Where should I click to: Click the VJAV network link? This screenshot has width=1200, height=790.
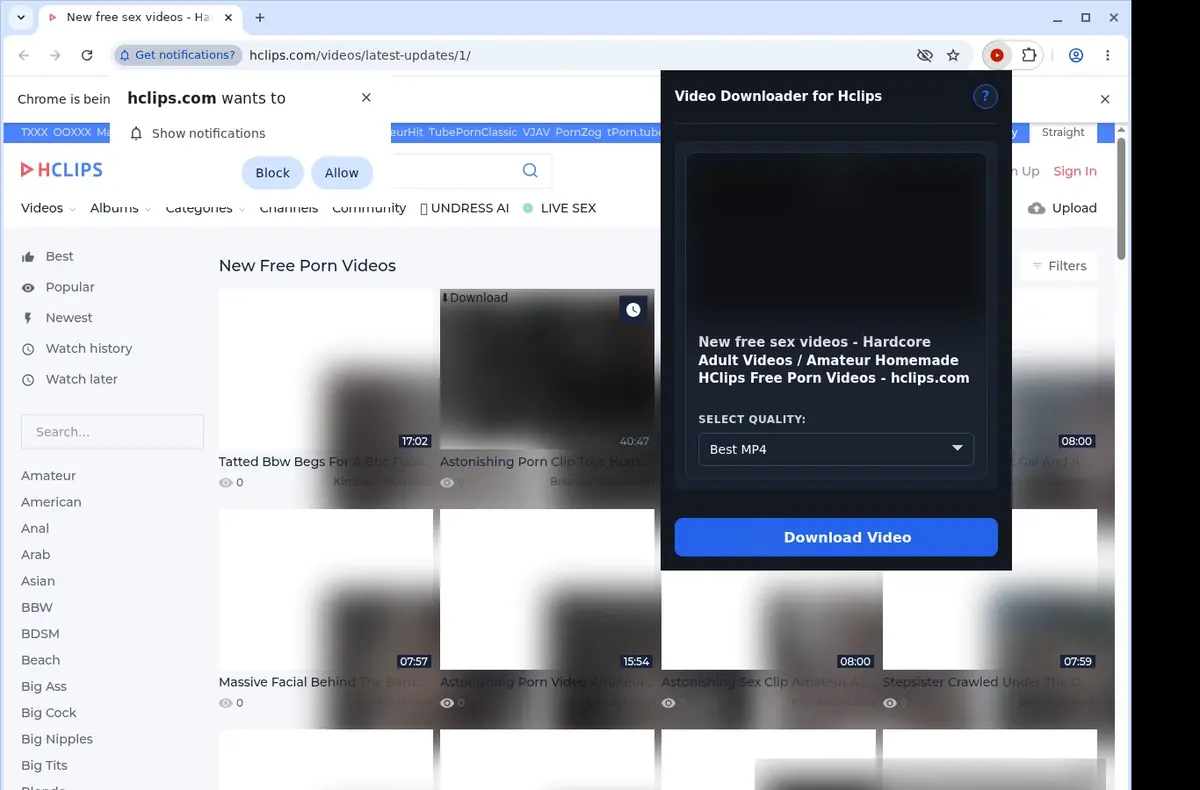click(536, 132)
